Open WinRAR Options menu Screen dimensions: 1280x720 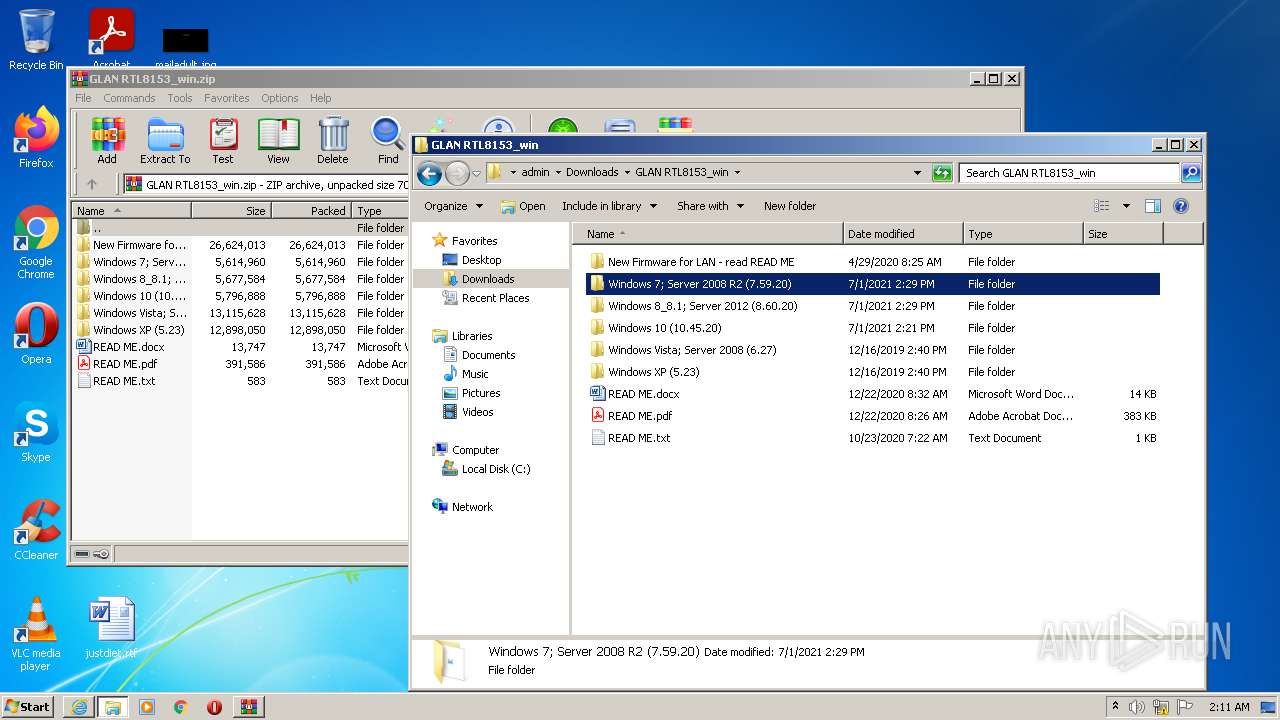[280, 98]
